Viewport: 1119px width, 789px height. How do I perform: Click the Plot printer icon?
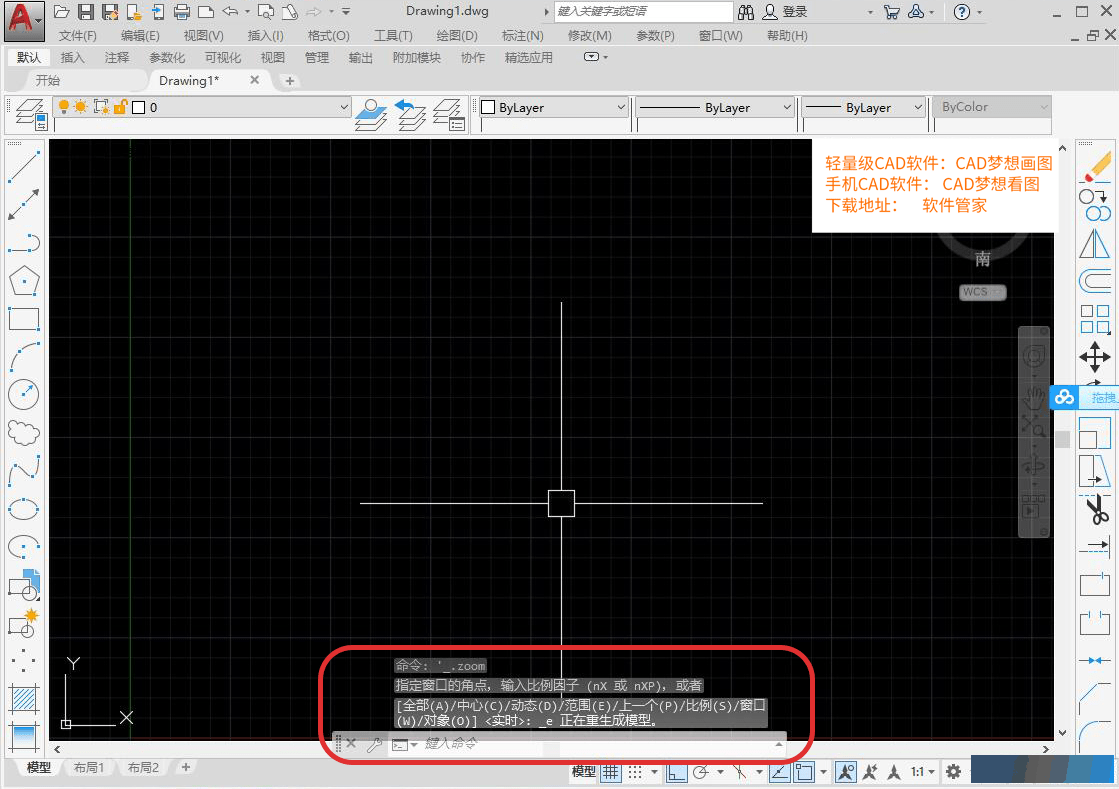point(182,11)
